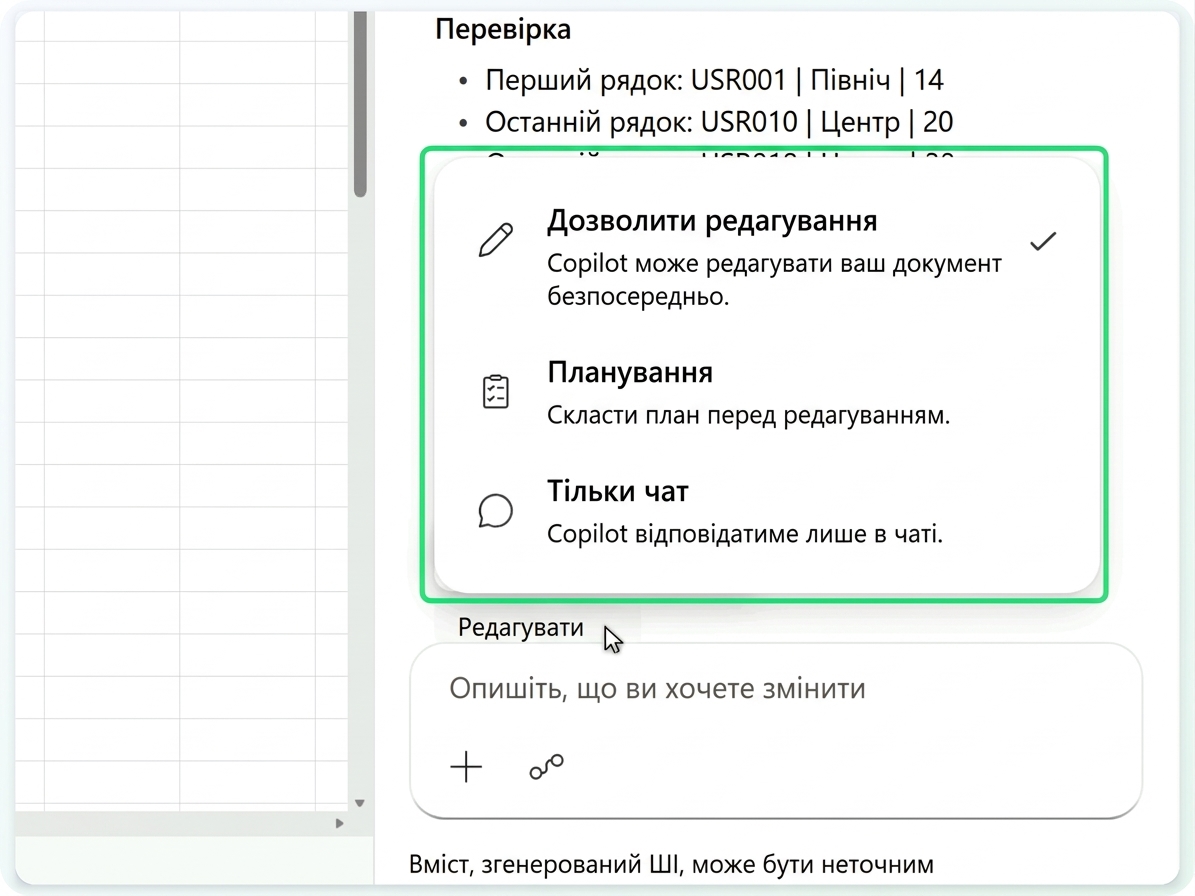Viewport: 1195px width, 896px height.
Task: Click the clipboard checklist icon beside Планування
Action: click(496, 392)
